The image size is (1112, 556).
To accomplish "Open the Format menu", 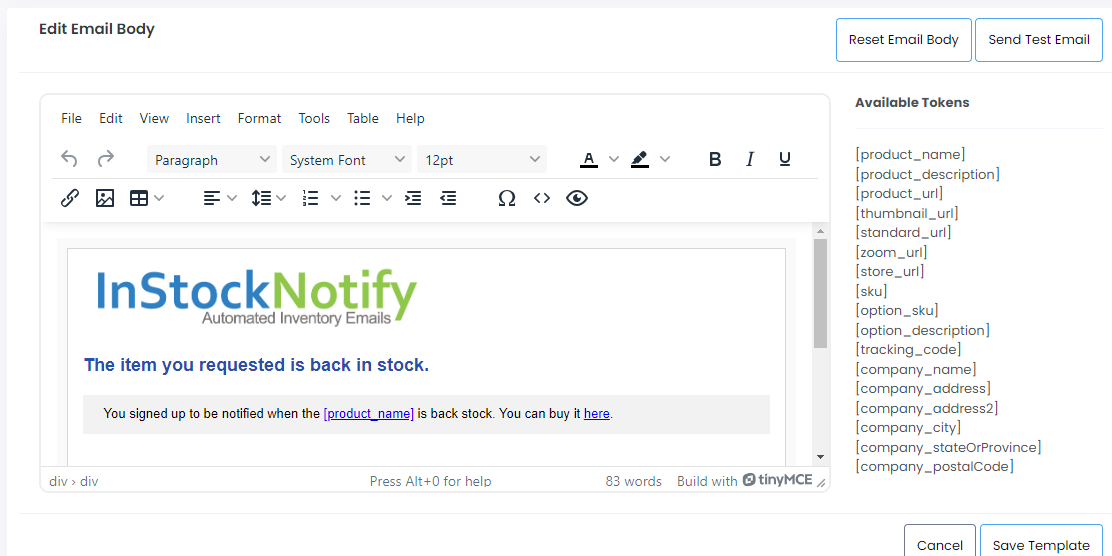I will click(260, 118).
